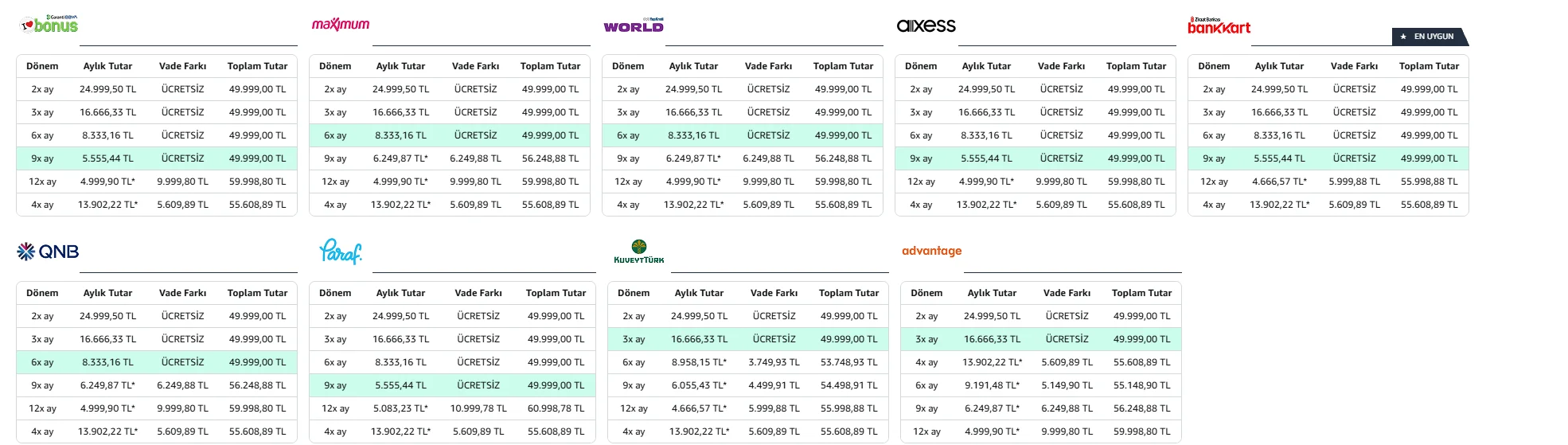
Task: Select the highlighted 9x ay cell in bankkart table
Action: pyautogui.click(x=1214, y=158)
